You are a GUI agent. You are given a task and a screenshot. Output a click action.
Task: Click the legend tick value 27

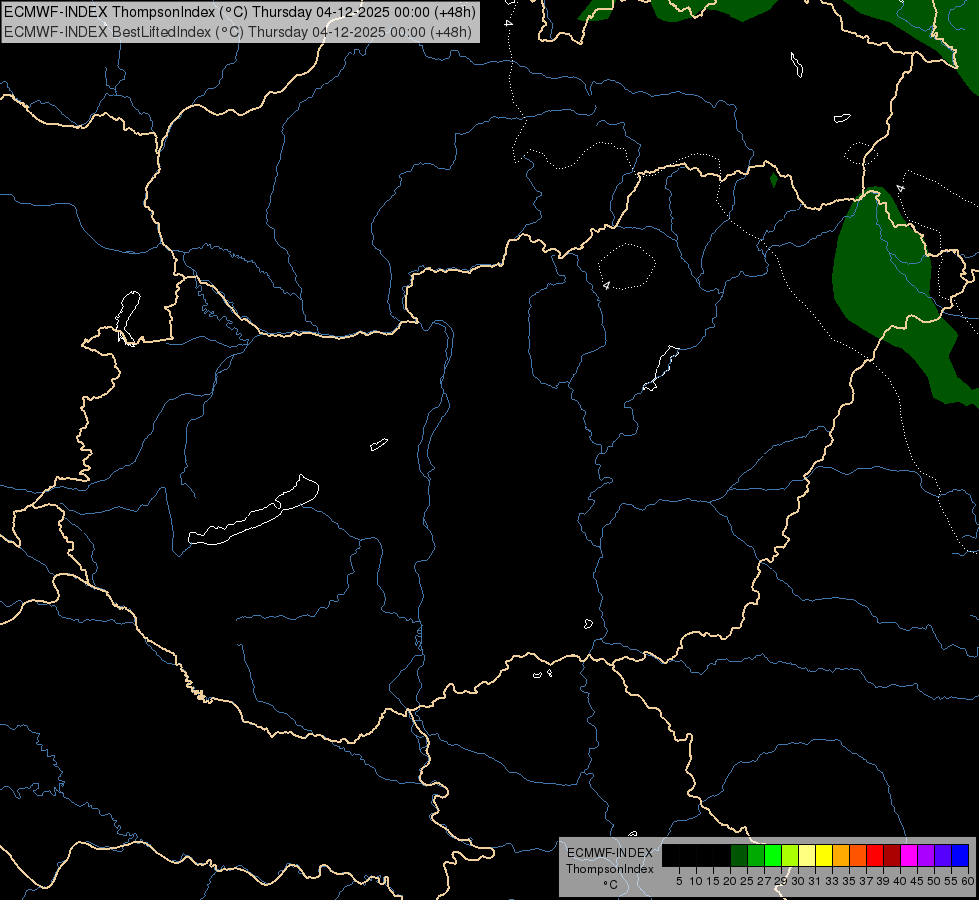(764, 881)
